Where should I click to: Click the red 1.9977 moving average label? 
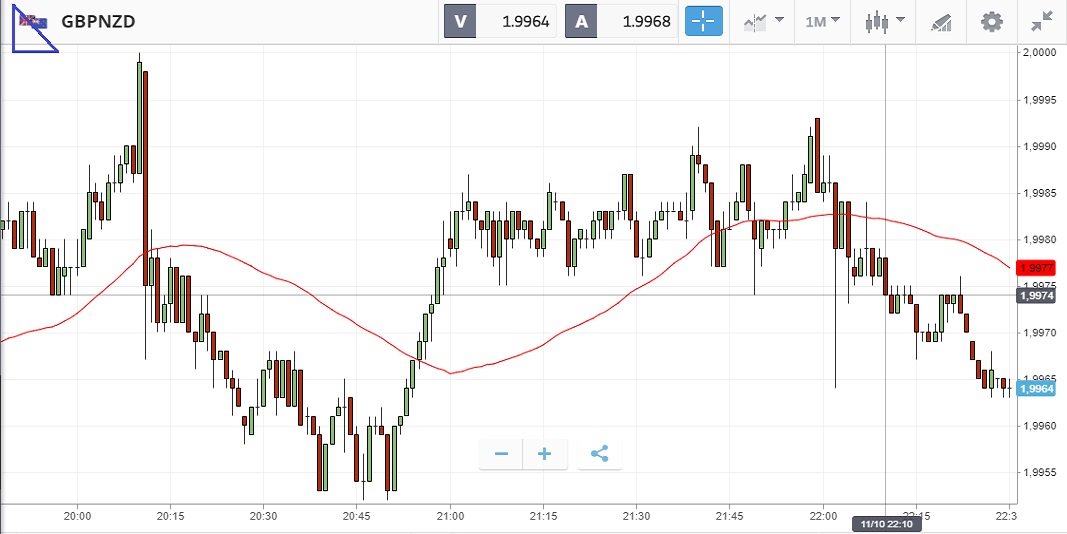(x=1035, y=268)
